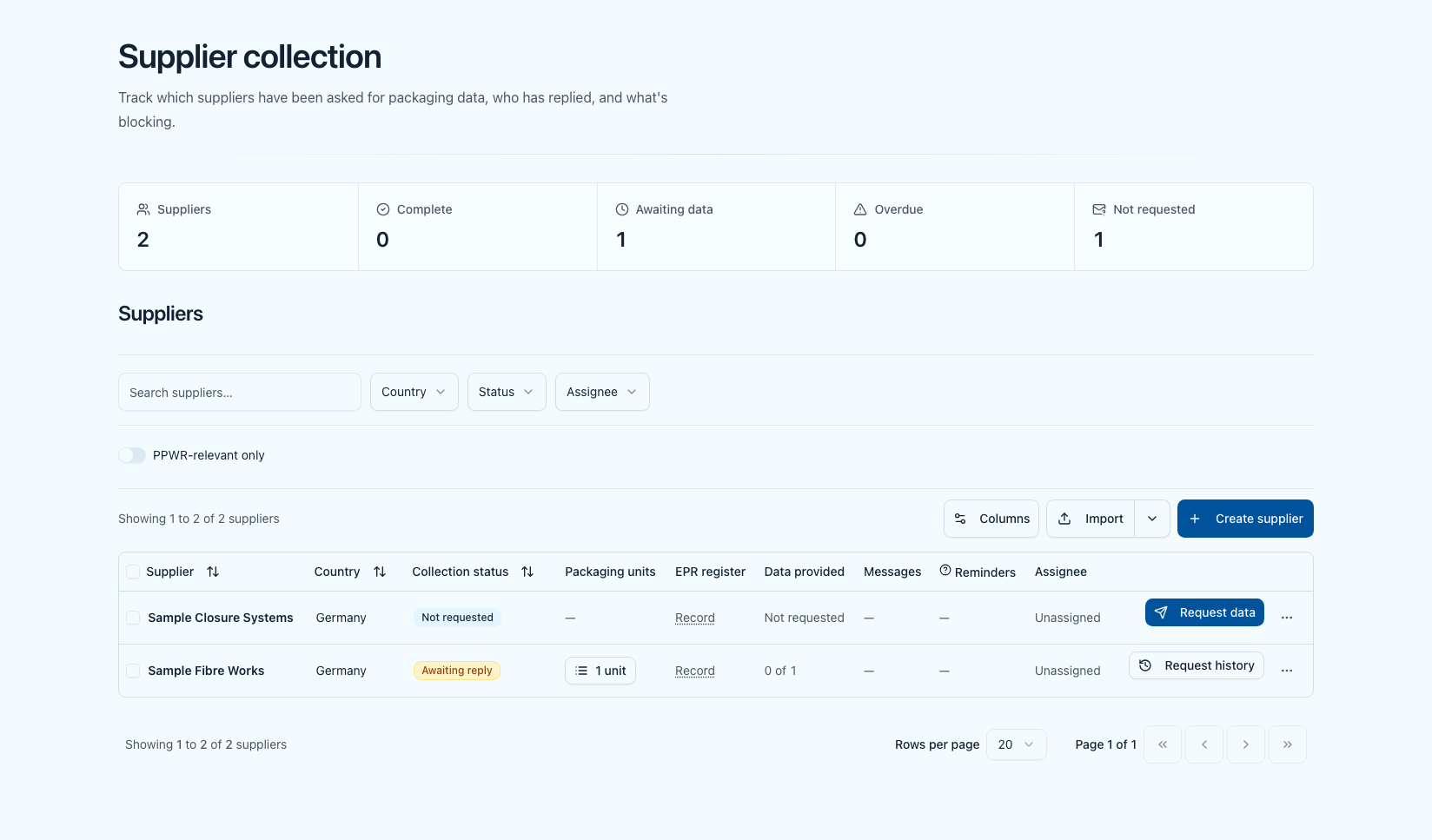Jump to last page double-chevron

(1288, 744)
